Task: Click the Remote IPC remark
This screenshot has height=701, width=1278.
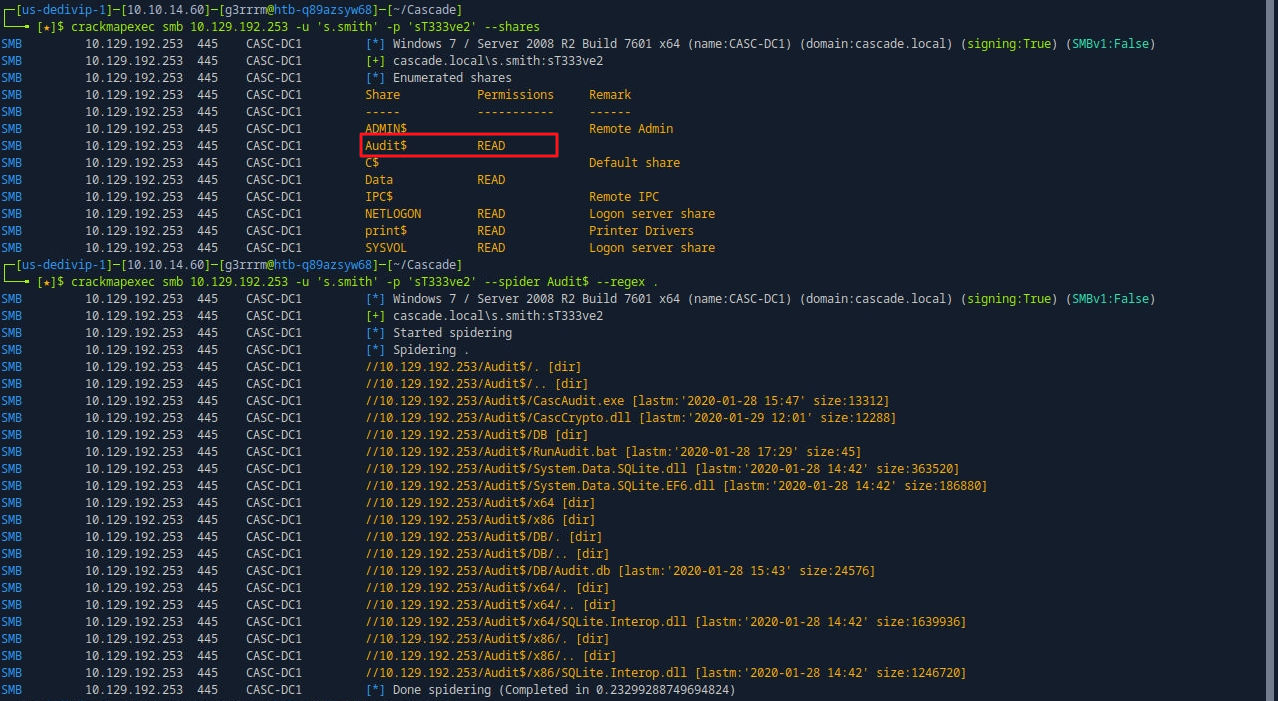Action: tap(624, 197)
